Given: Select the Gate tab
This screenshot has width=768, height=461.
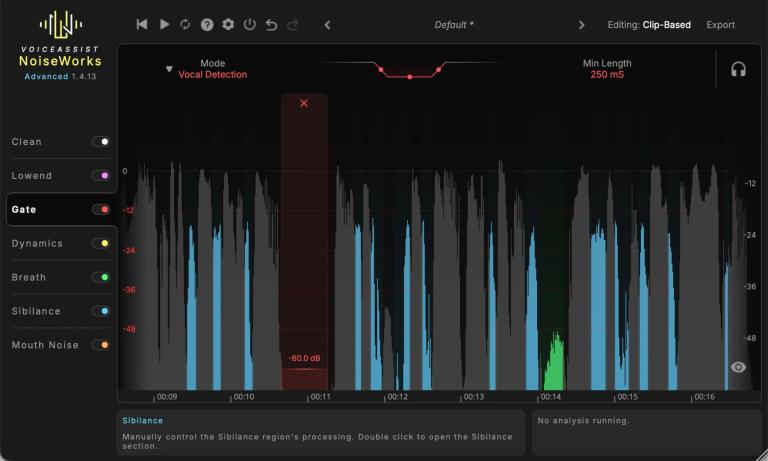Looking at the screenshot, I should (24, 209).
